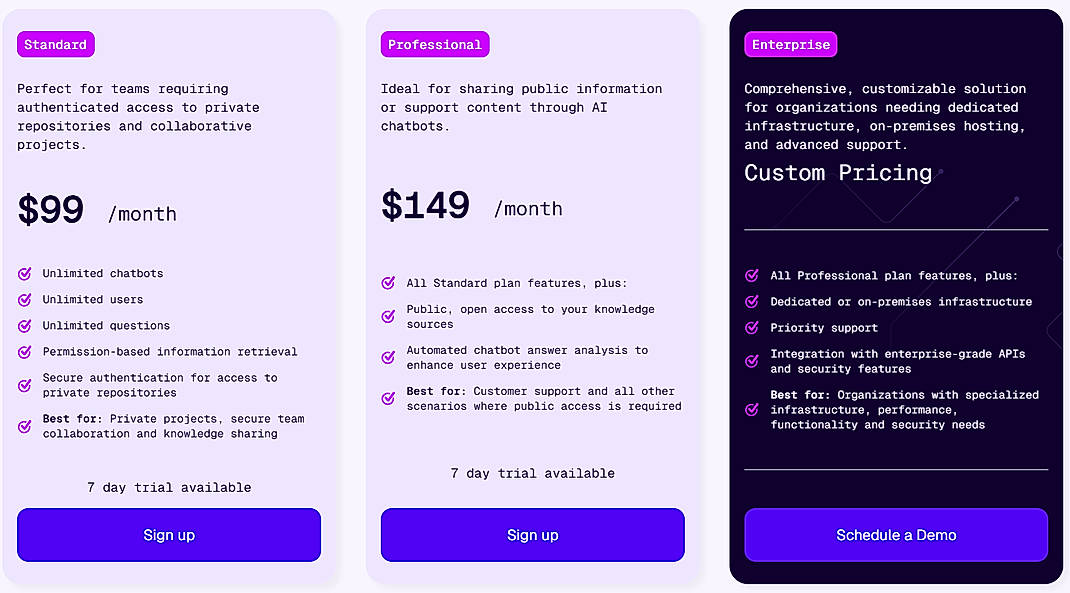Click the checkmark beside Public, open access feature
Screen dimensions: 1070x593
point(388,315)
